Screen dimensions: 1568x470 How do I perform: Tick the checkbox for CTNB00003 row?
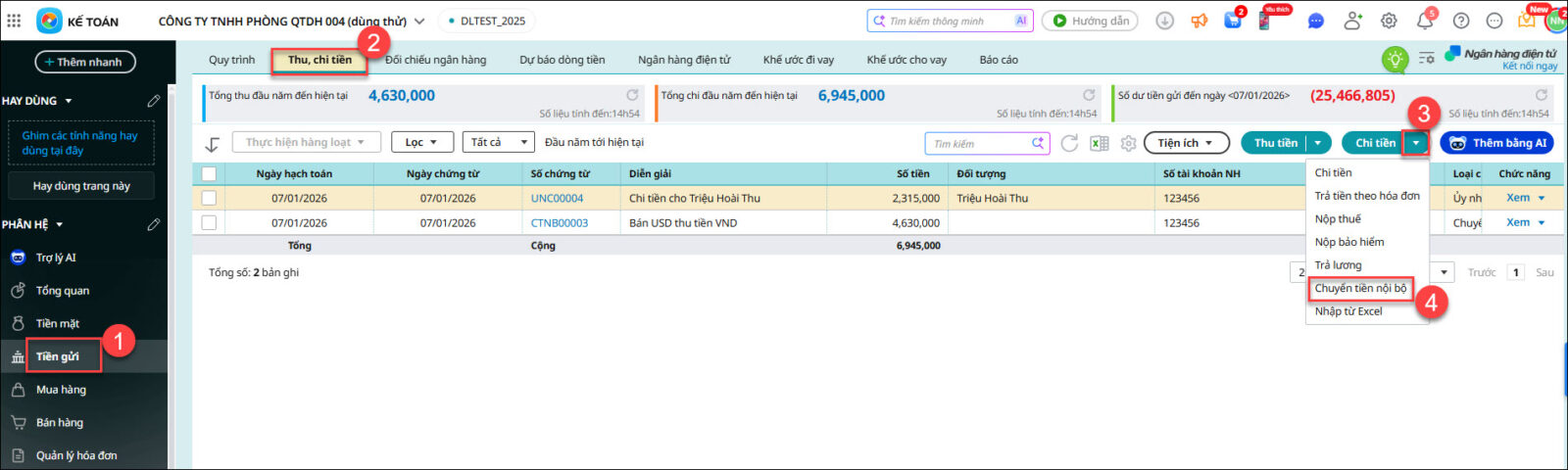(209, 223)
